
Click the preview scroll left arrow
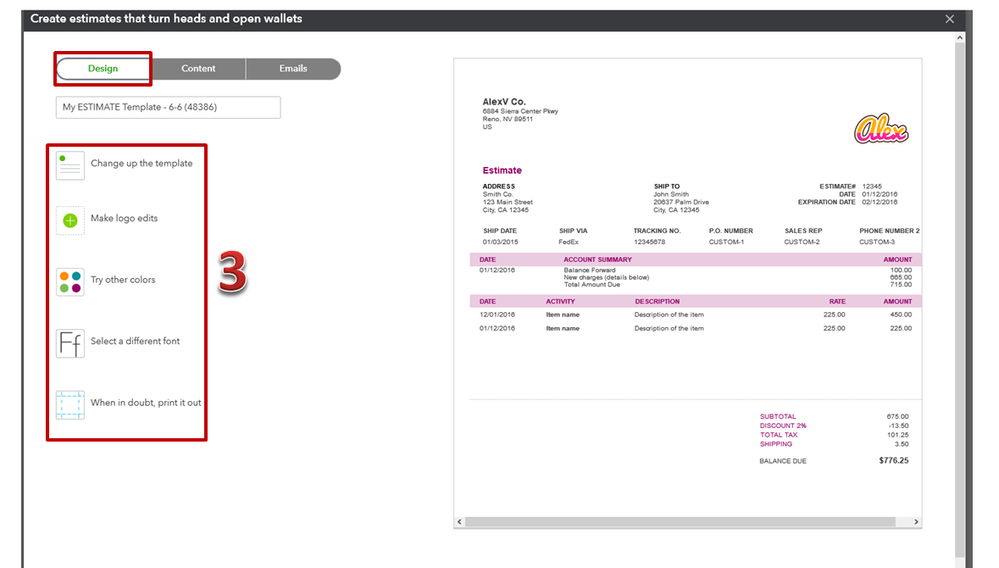[459, 522]
